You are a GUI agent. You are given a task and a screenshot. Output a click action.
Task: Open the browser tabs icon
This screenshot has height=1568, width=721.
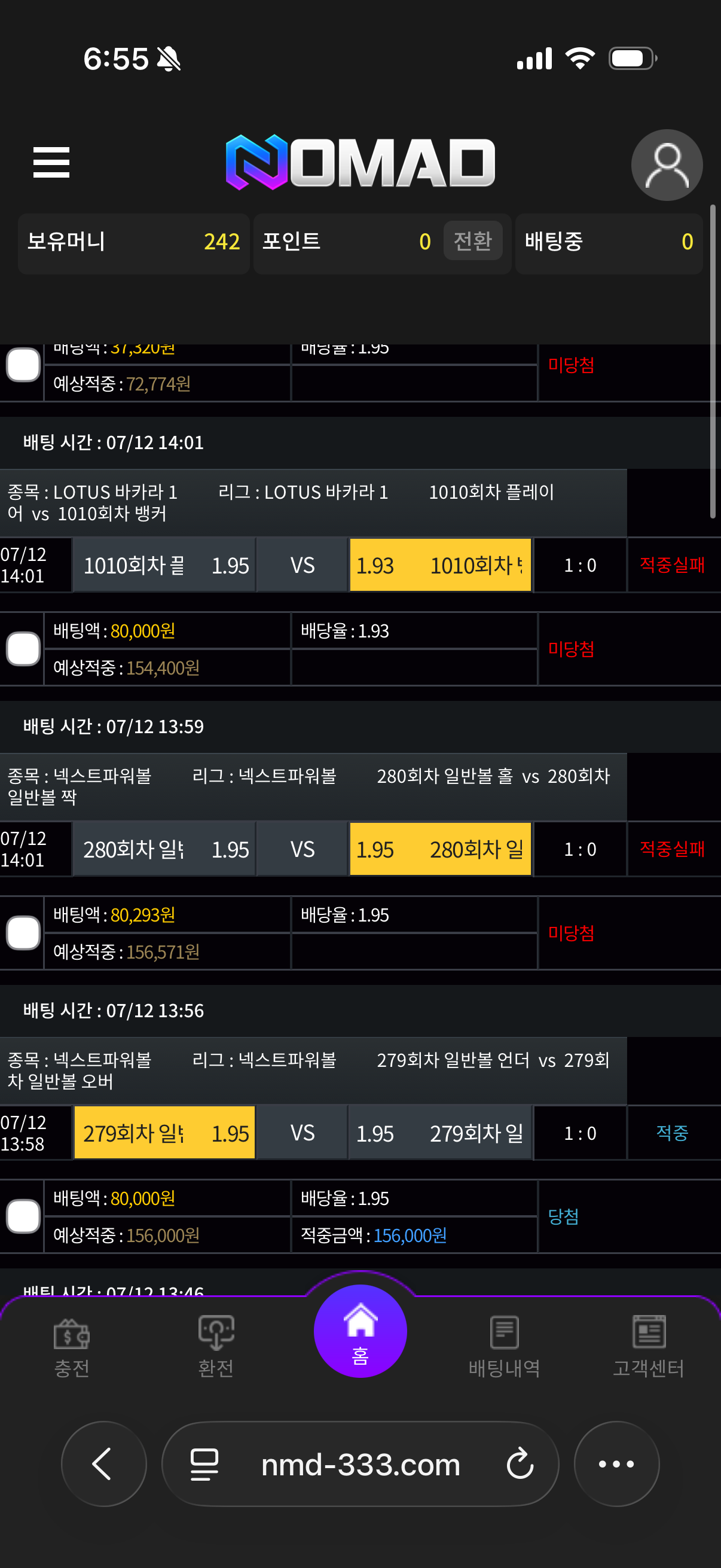[204, 1464]
